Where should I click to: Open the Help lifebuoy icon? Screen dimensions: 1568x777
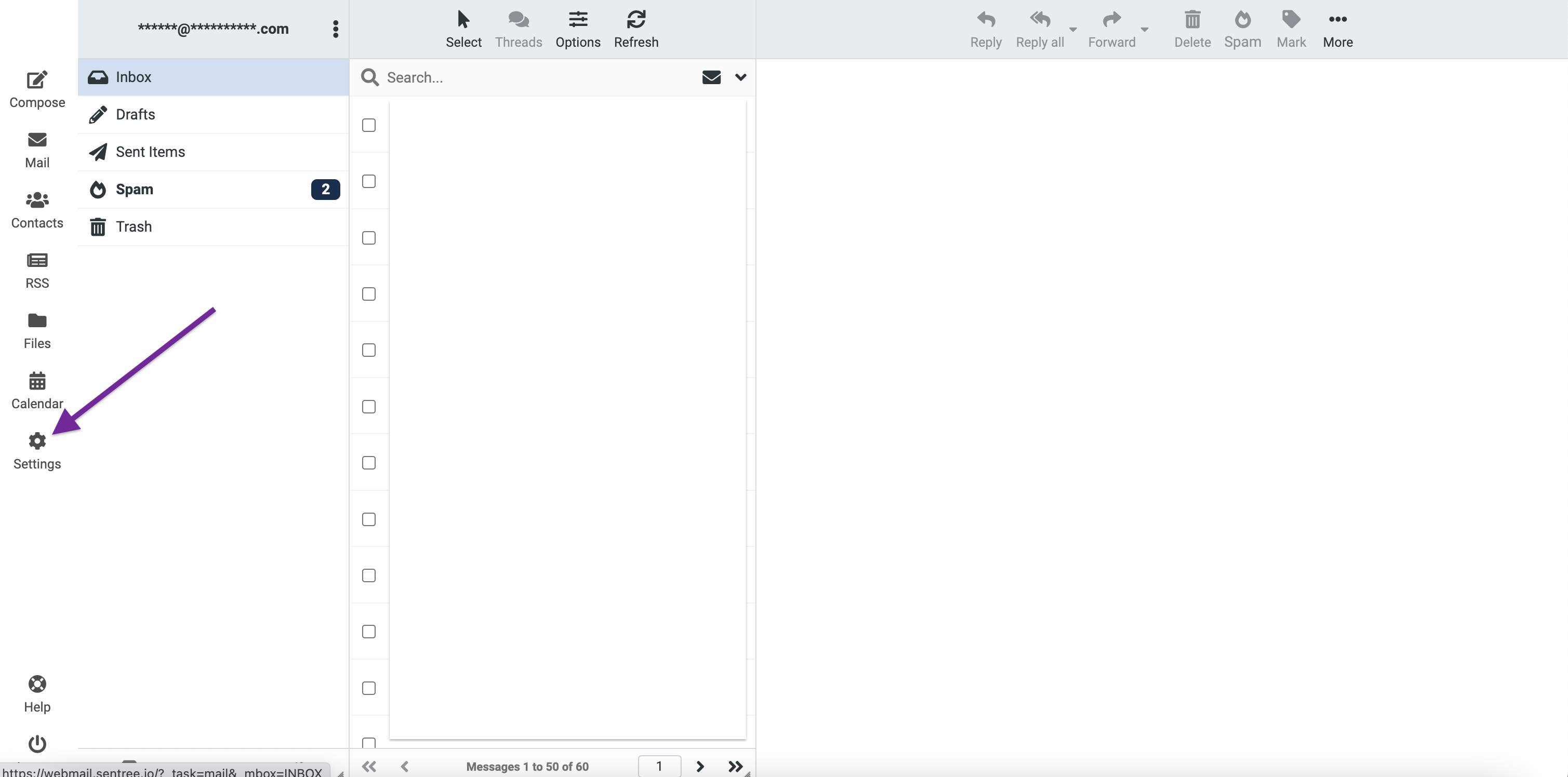pyautogui.click(x=37, y=693)
